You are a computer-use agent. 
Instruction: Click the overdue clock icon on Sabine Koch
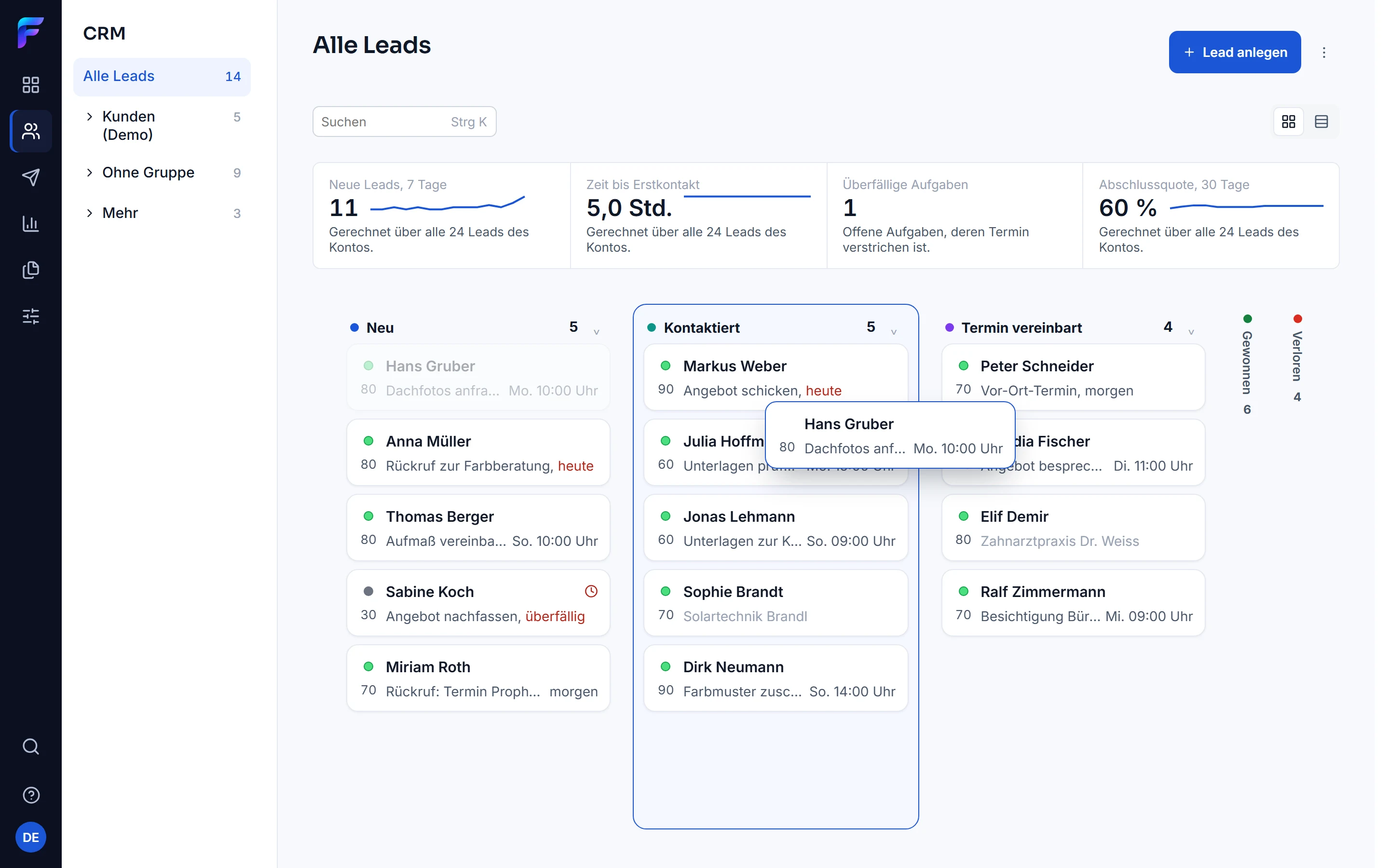pos(591,591)
